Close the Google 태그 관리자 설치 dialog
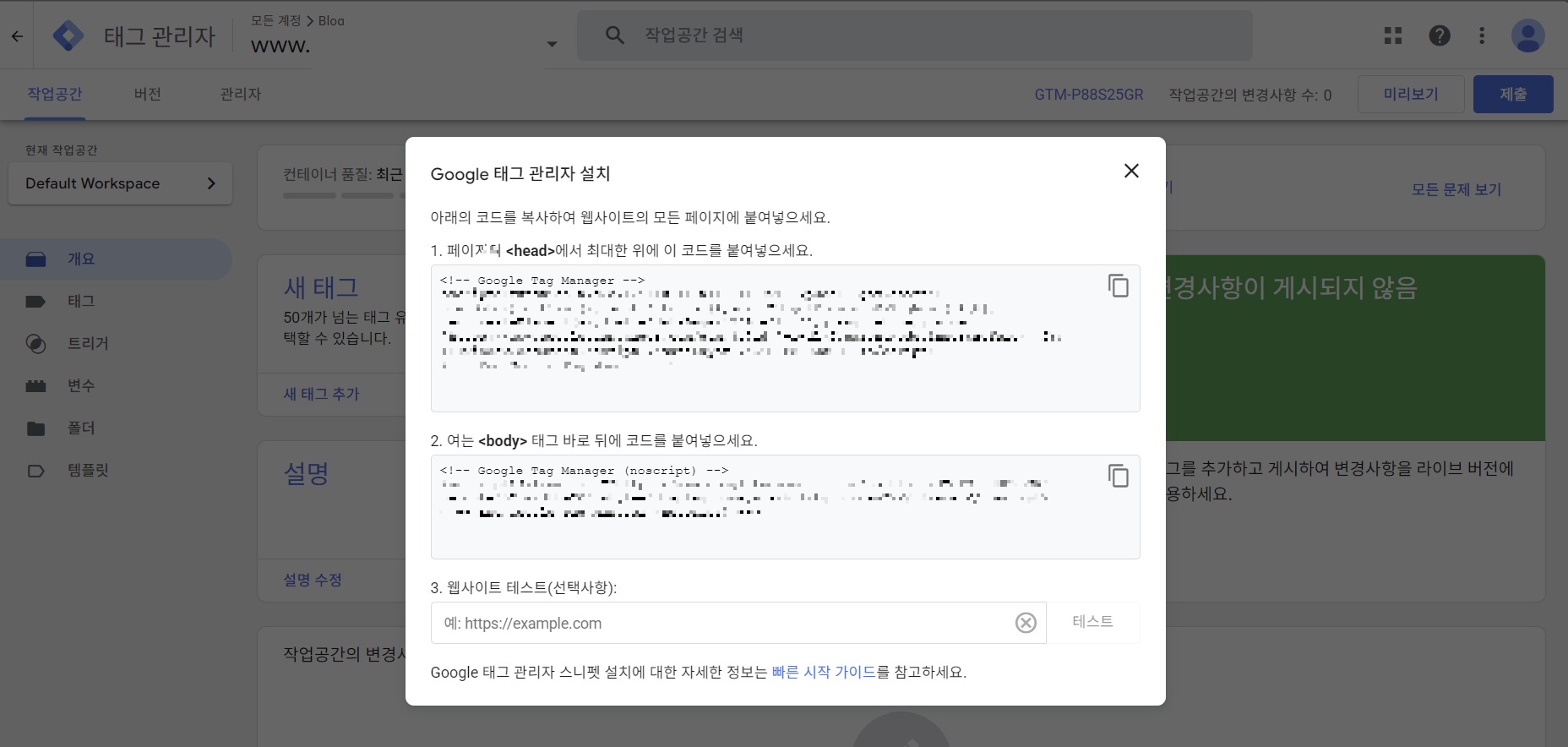This screenshot has height=747, width=1568. (1131, 171)
